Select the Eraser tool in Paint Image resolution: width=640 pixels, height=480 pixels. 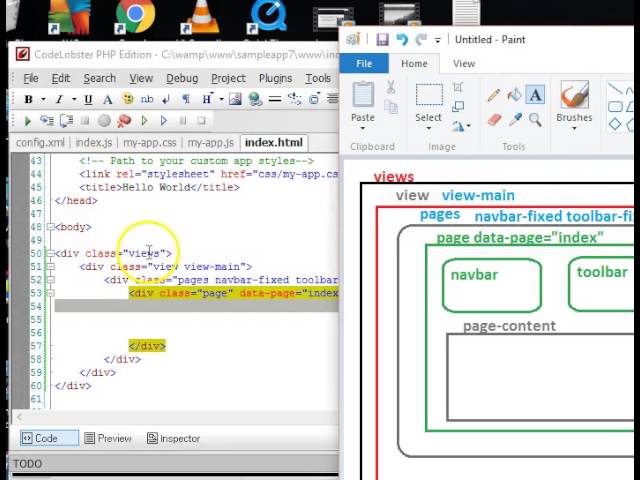click(x=494, y=120)
